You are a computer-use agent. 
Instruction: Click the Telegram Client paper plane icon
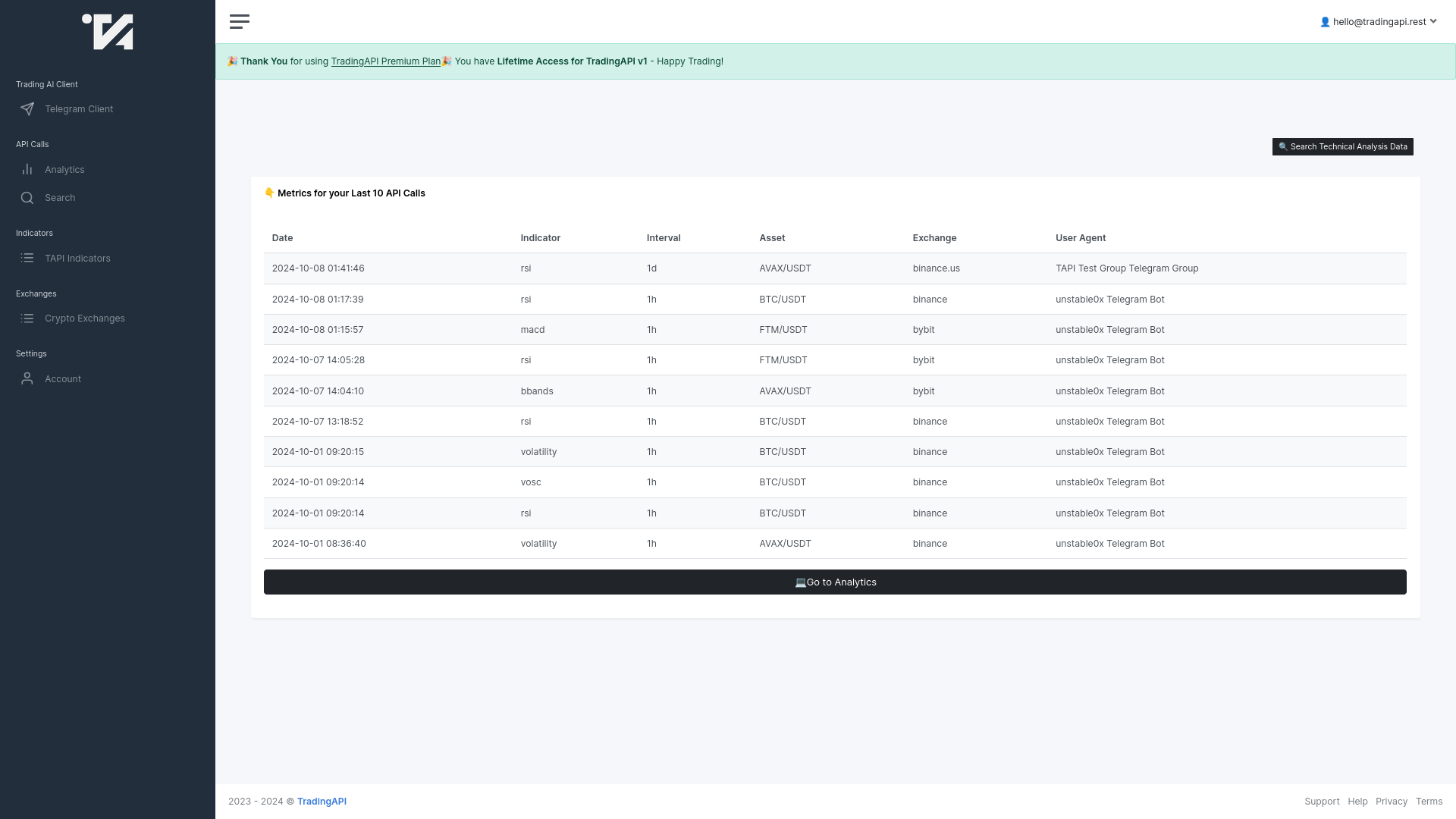[x=27, y=109]
